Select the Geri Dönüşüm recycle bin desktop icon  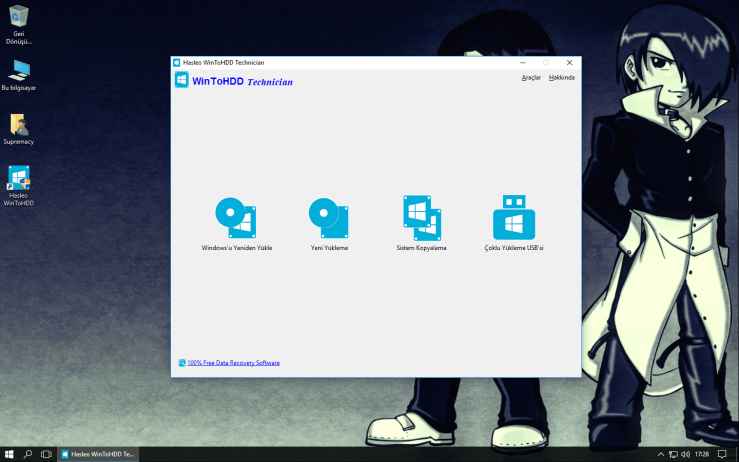click(x=18, y=25)
